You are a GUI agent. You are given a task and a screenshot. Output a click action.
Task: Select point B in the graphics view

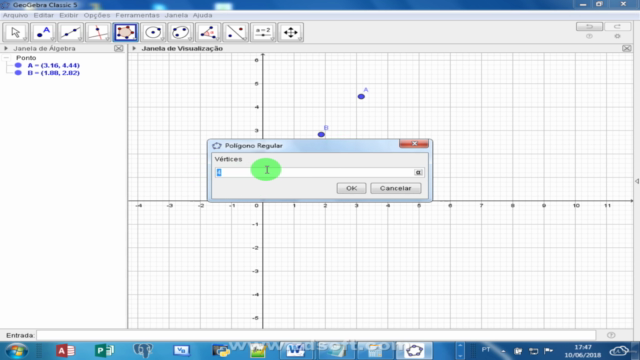click(x=321, y=134)
